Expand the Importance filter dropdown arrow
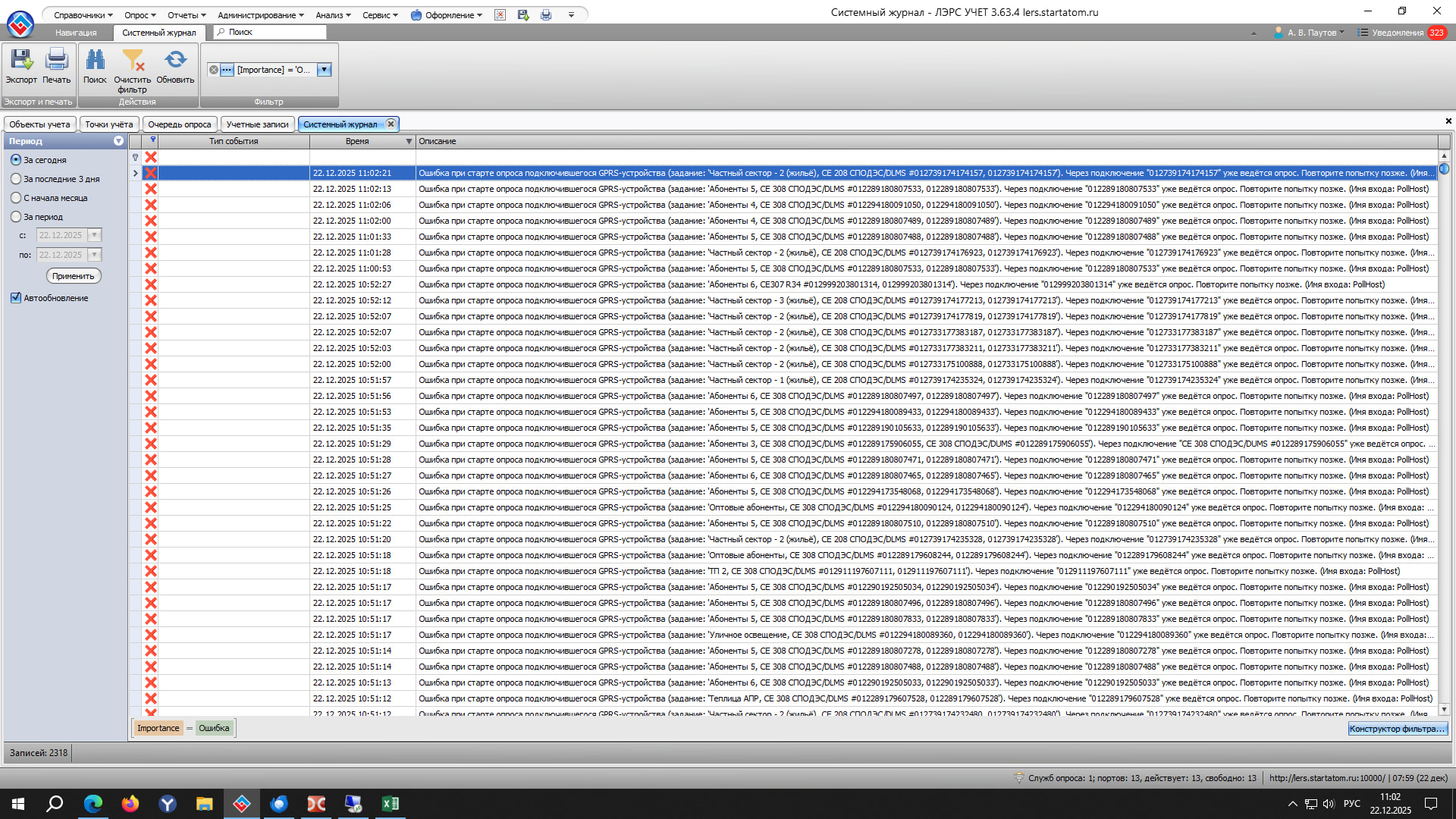The width and height of the screenshot is (1456, 819). point(324,70)
